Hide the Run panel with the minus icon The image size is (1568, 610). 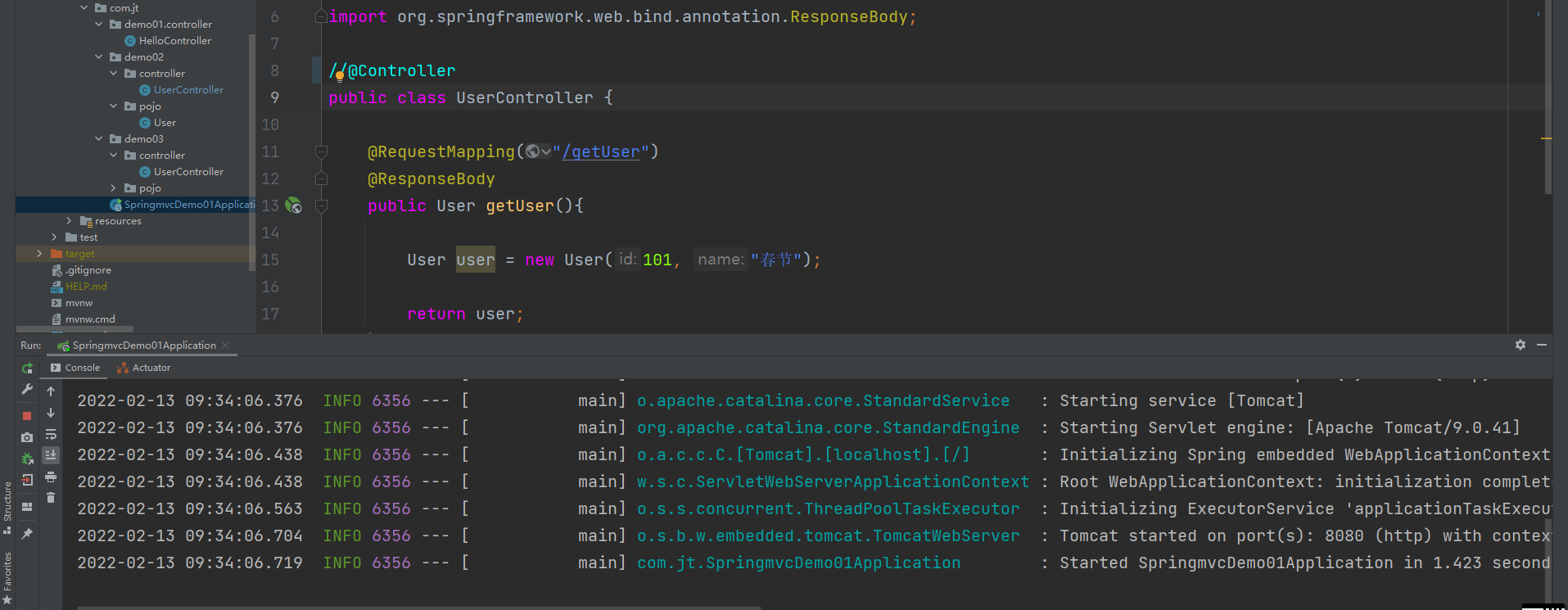1542,346
